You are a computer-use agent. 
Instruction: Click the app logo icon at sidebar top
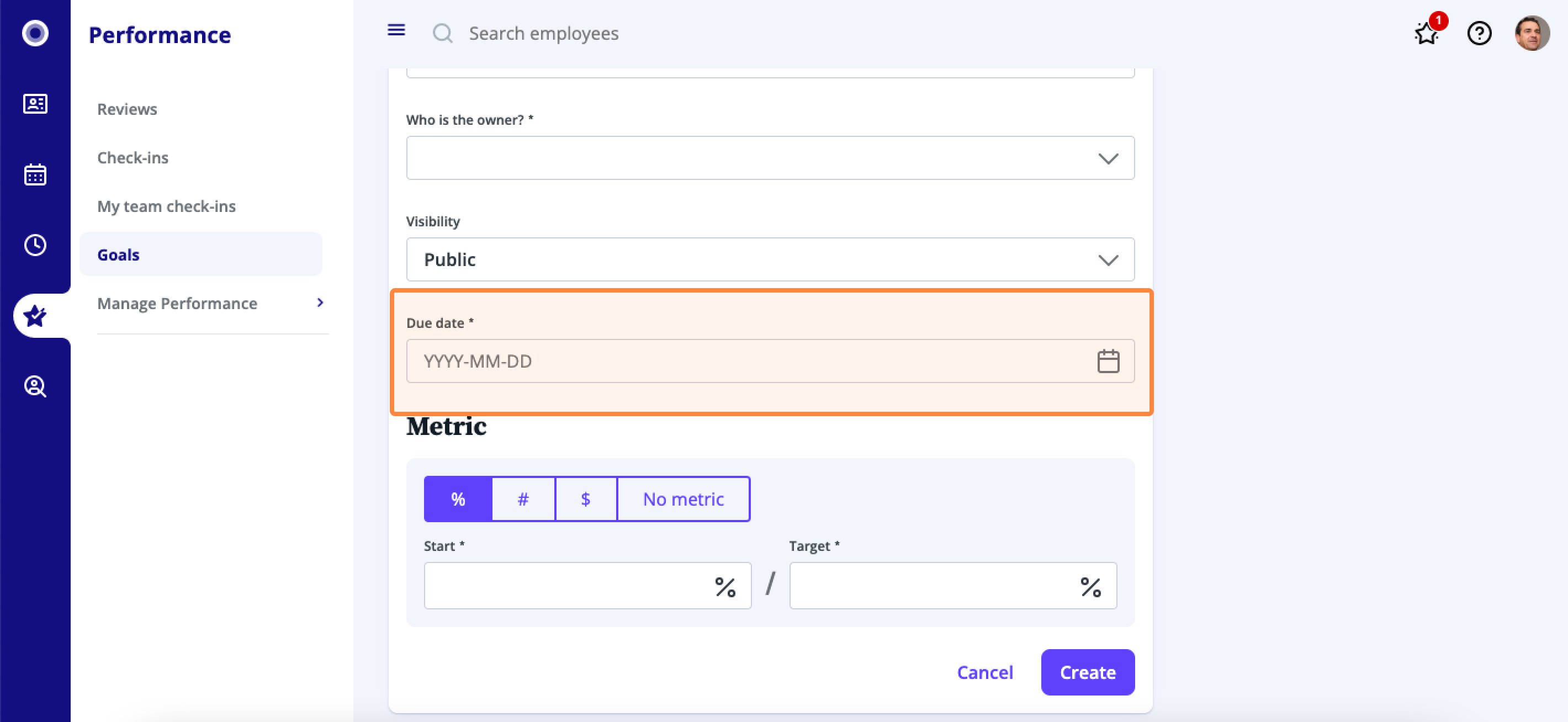point(35,33)
